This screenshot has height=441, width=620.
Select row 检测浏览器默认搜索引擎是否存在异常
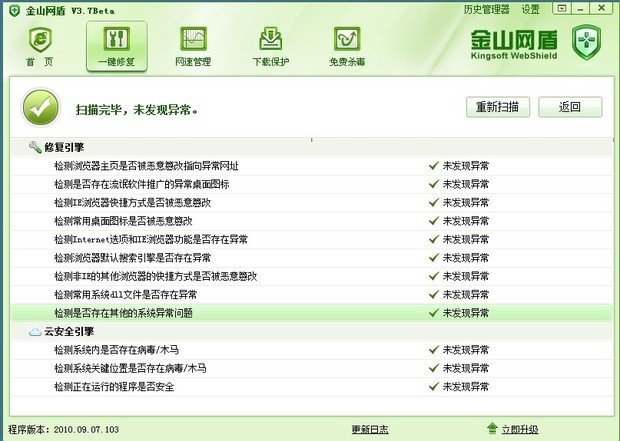(312, 258)
